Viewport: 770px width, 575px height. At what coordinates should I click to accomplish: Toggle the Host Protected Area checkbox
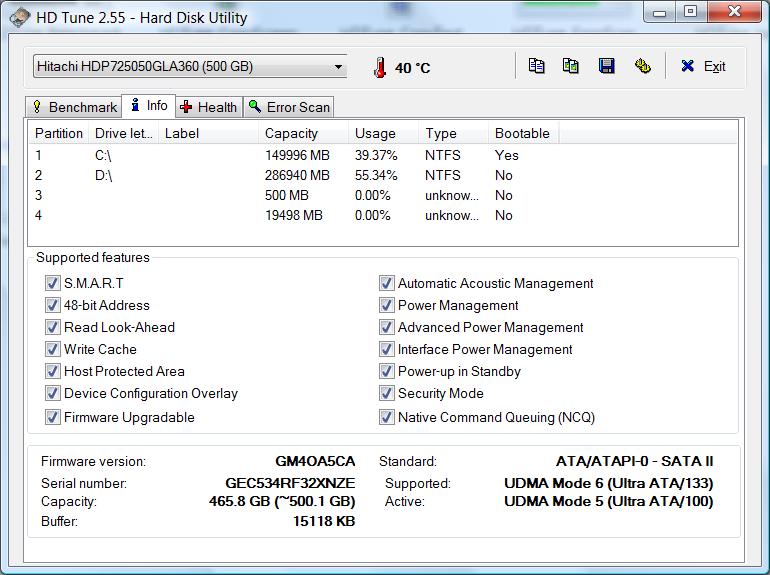tap(53, 371)
